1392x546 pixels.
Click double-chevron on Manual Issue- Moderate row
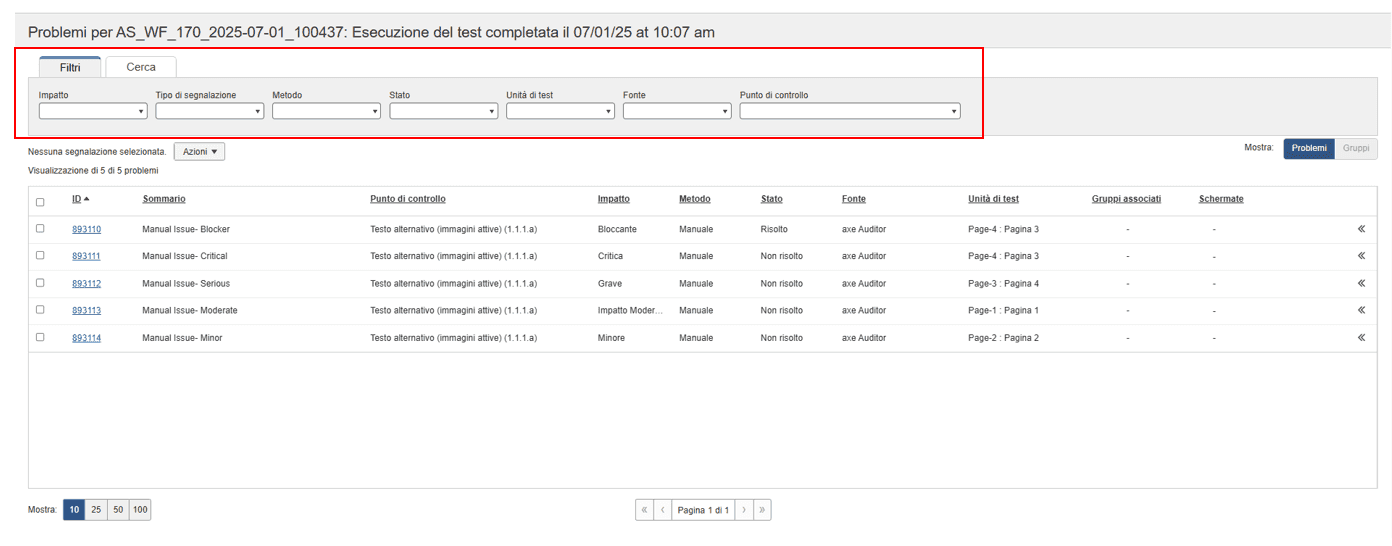click(x=1361, y=310)
